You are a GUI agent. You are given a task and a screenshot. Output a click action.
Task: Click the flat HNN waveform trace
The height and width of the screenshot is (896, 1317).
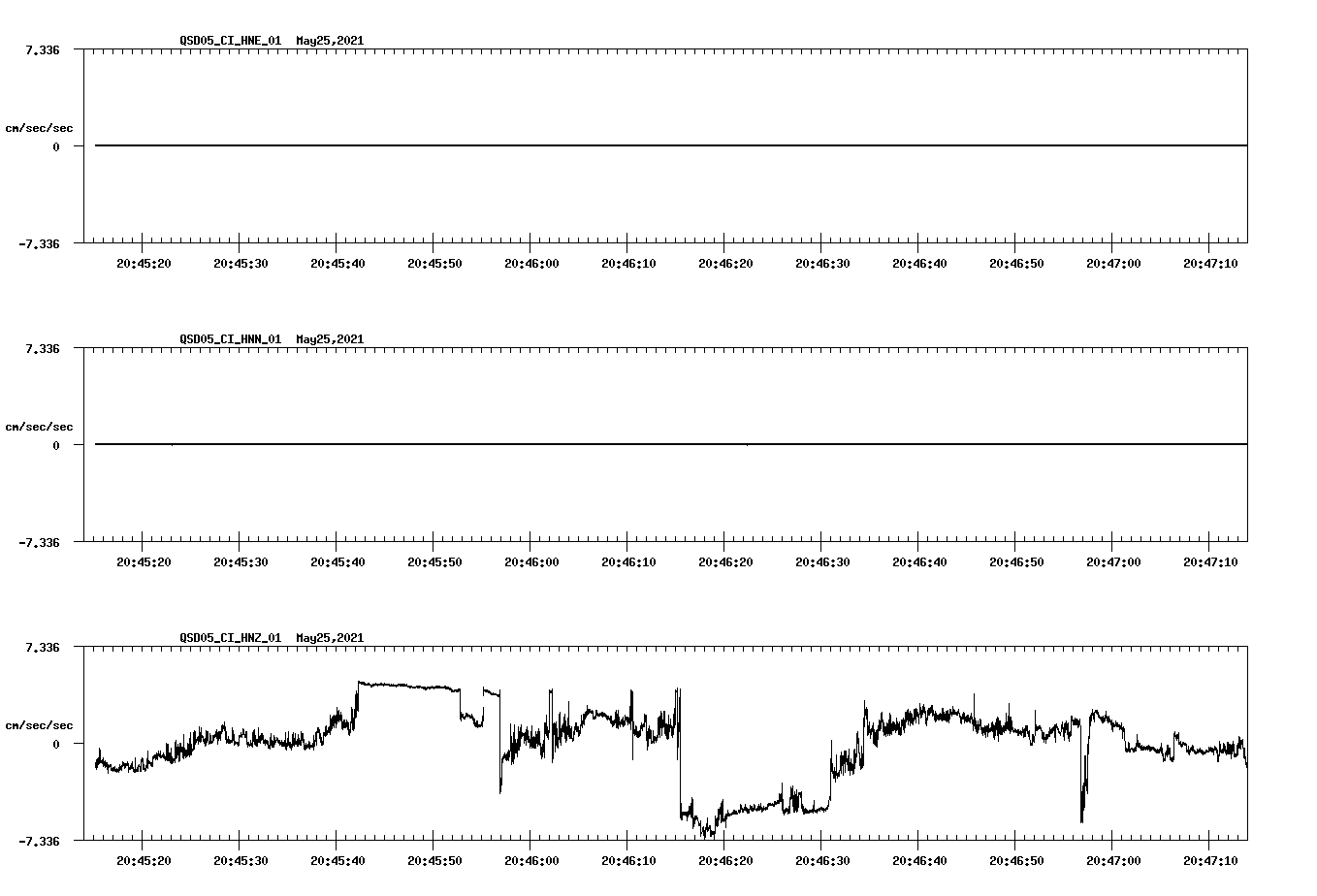(582, 444)
